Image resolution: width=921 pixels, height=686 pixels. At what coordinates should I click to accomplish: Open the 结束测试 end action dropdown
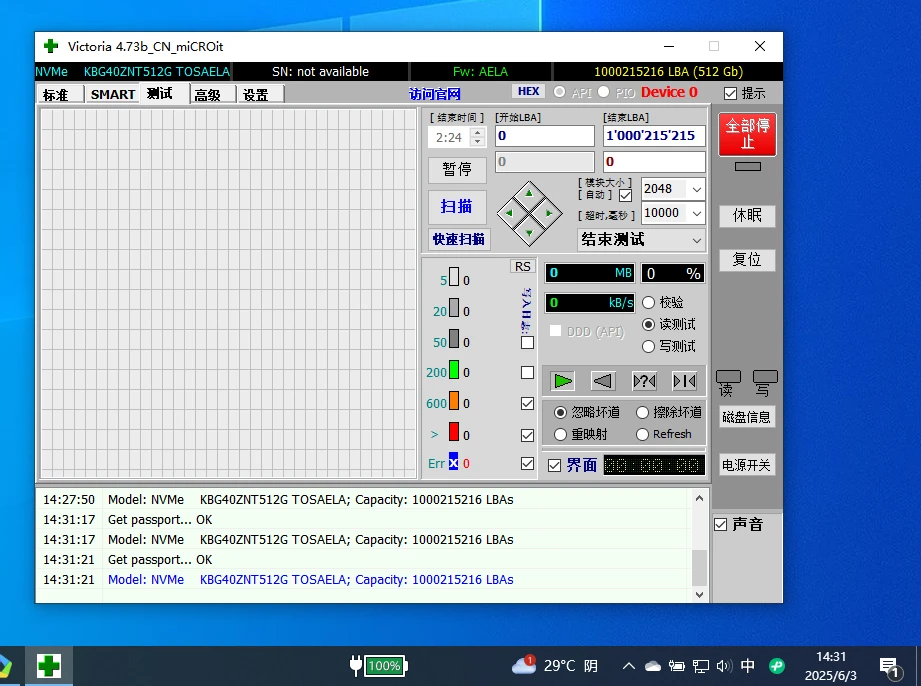tap(697, 240)
